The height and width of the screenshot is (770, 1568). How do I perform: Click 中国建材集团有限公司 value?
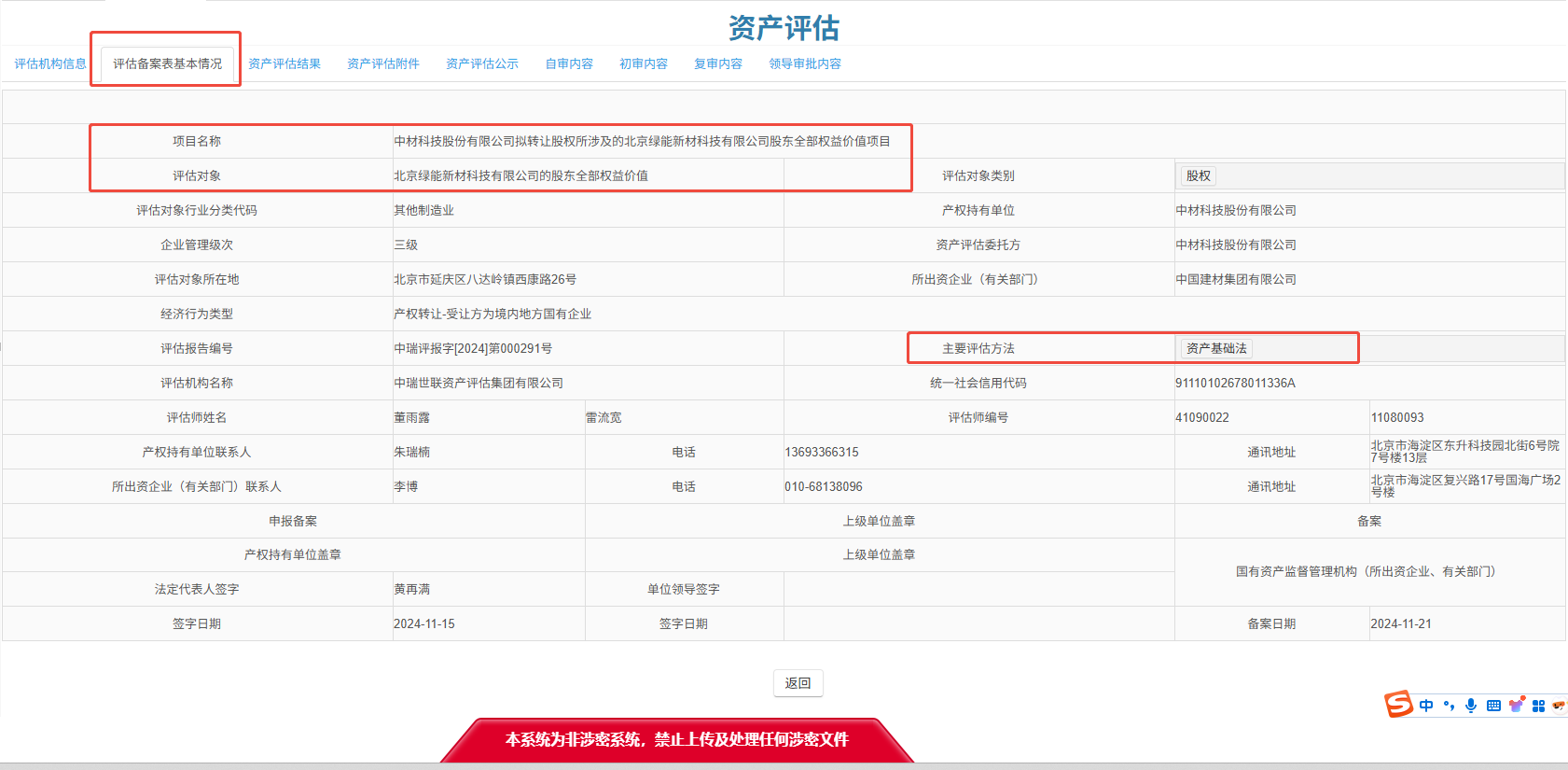[1236, 279]
